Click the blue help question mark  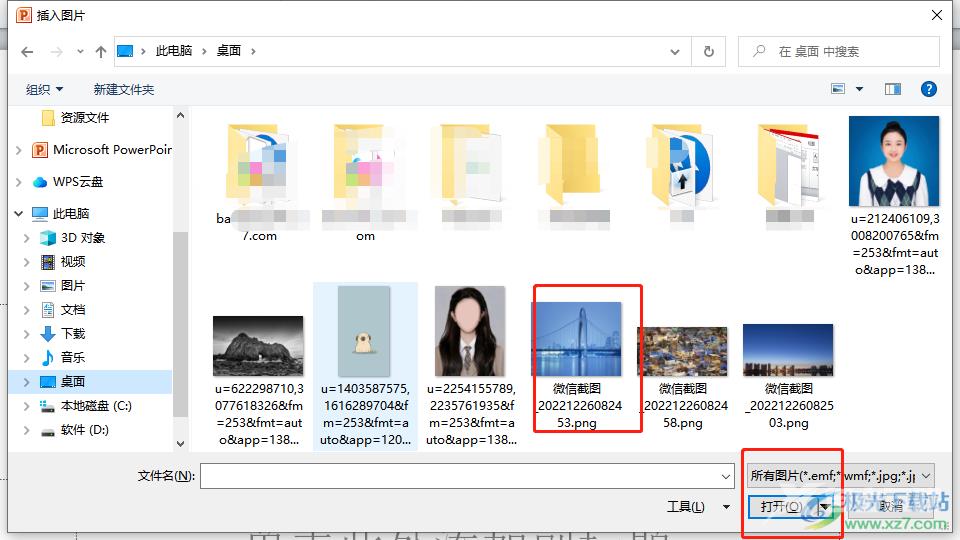929,89
